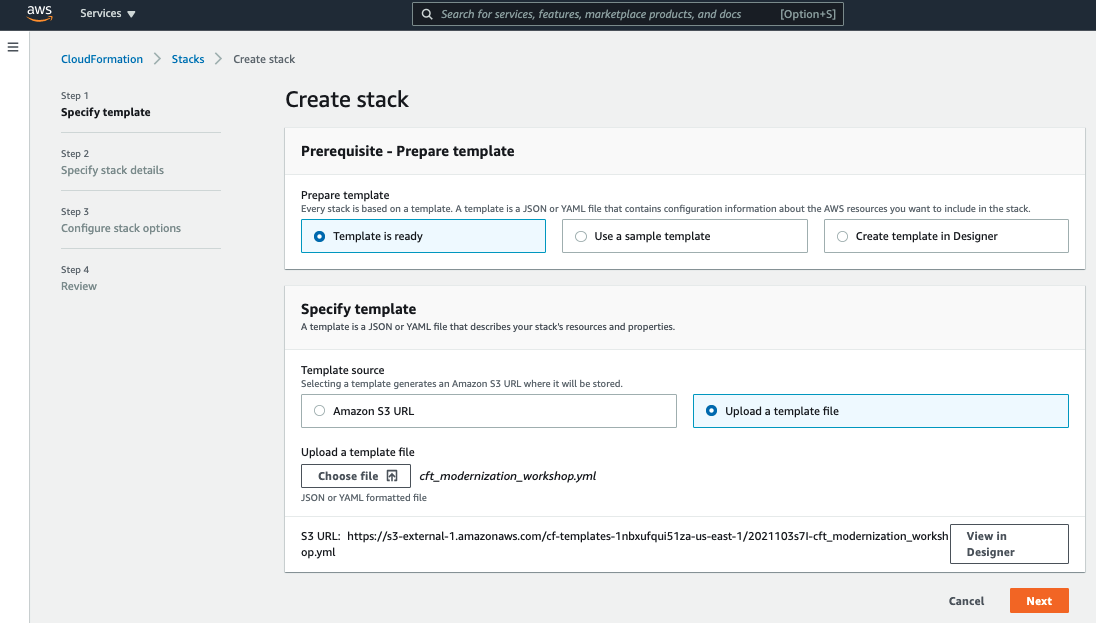Open the hamburger side navigation menu
The image size is (1096, 623).
tap(13, 47)
